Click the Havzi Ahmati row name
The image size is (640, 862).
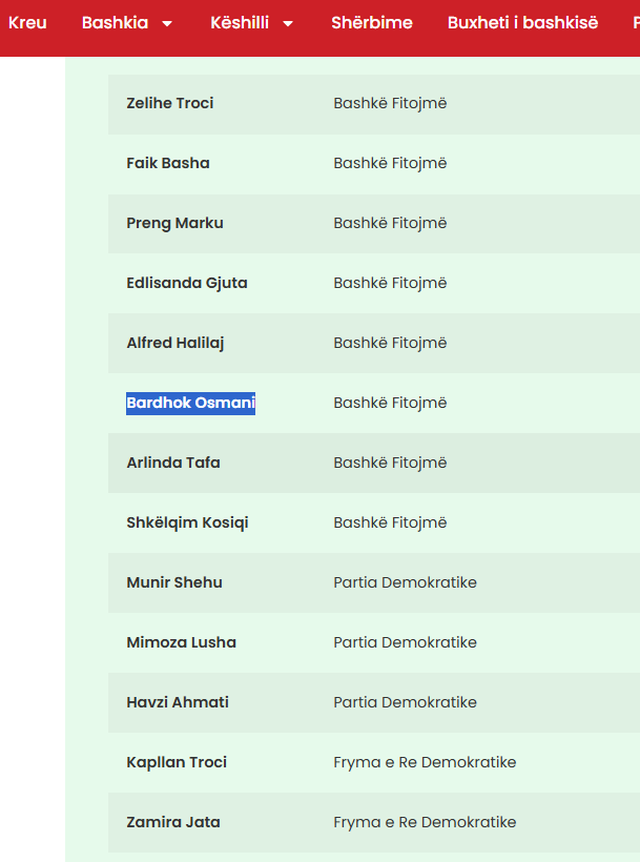[x=177, y=703]
